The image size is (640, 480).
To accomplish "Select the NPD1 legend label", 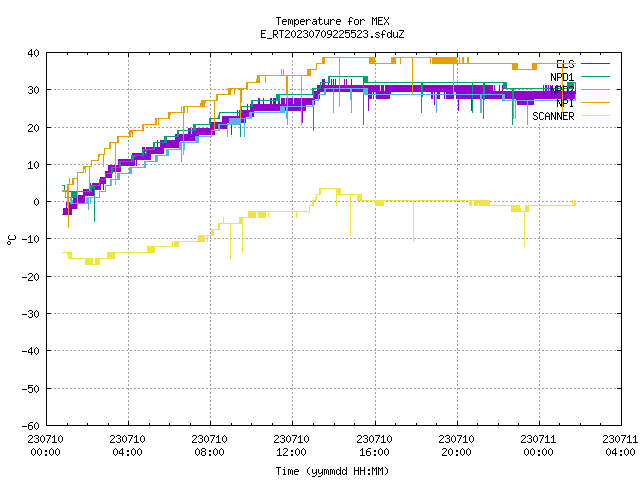I will (562, 77).
